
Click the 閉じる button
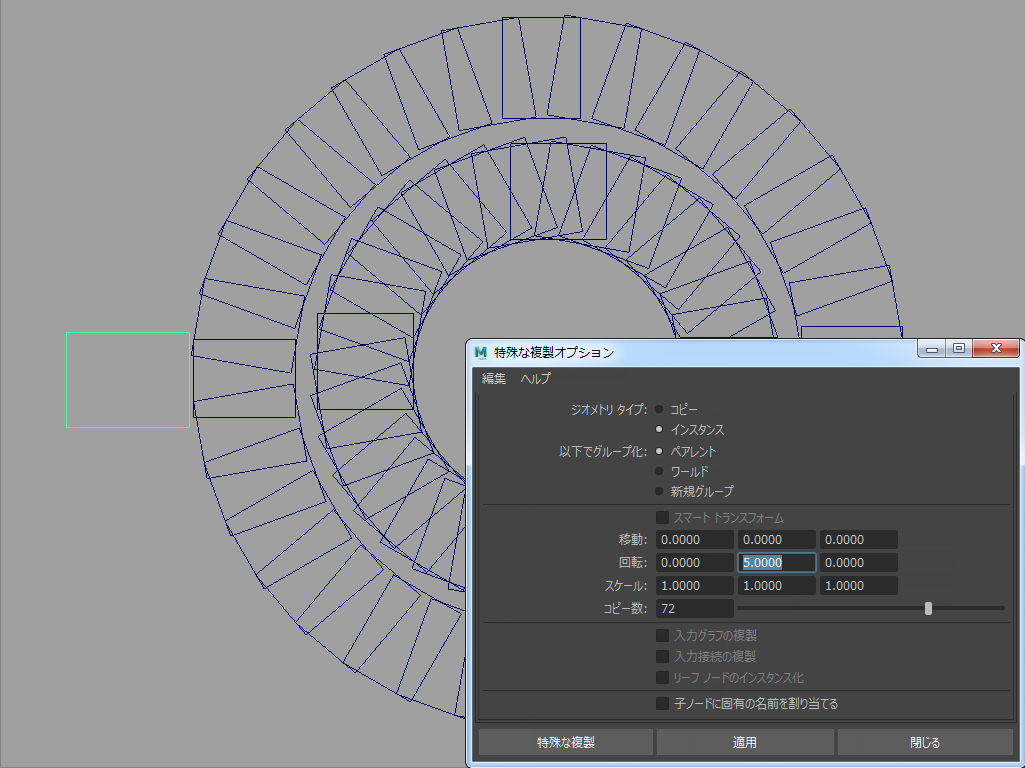point(925,743)
